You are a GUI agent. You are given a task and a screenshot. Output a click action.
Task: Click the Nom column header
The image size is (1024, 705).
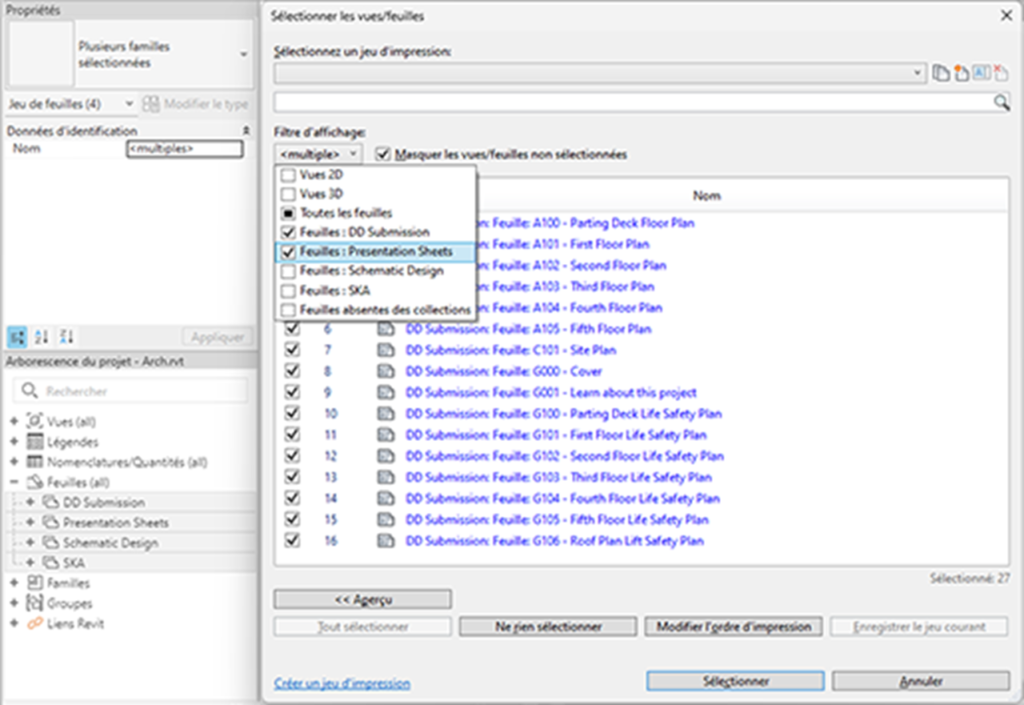tap(706, 196)
